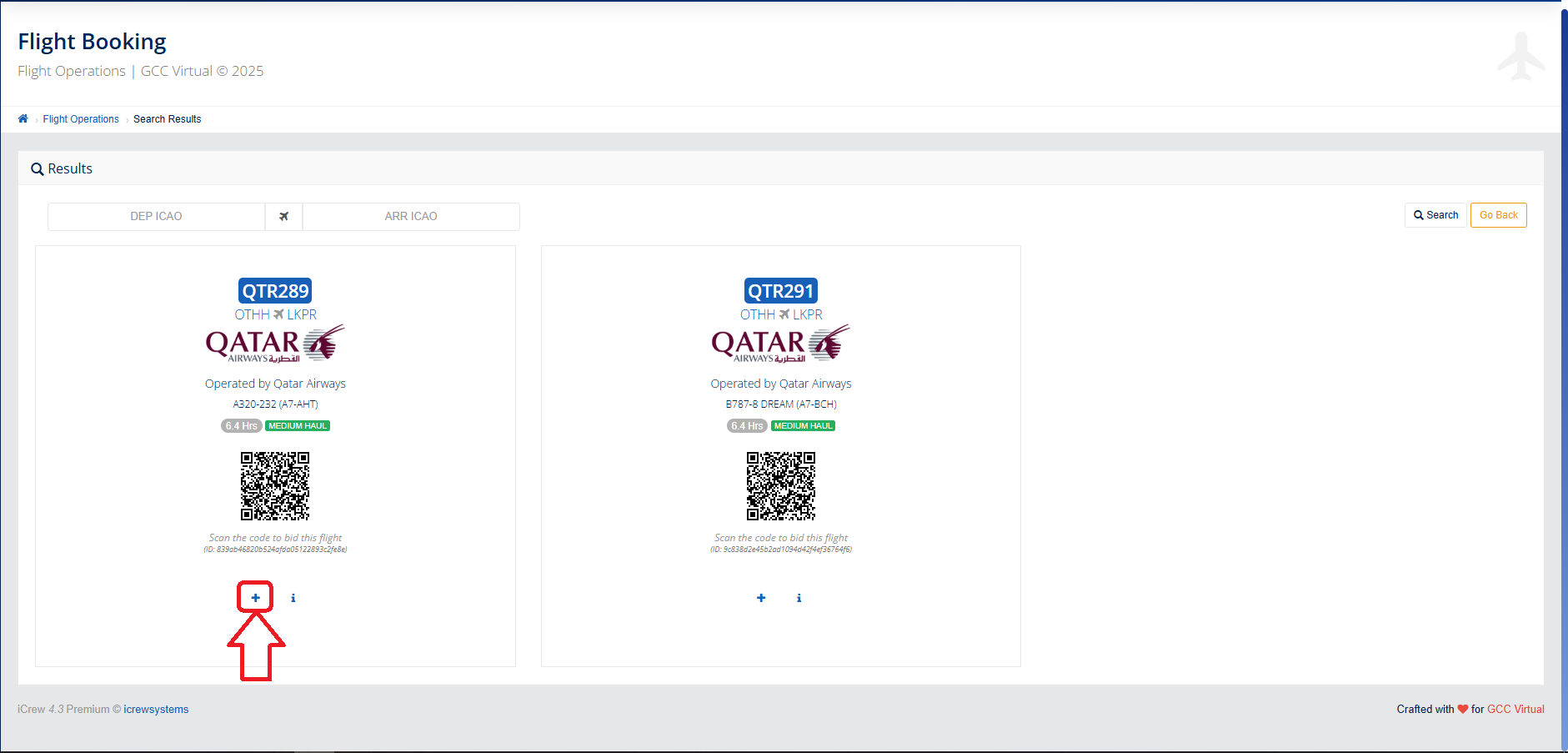Bid QTR289 flight with plus icon
1568x753 pixels.
256,598
